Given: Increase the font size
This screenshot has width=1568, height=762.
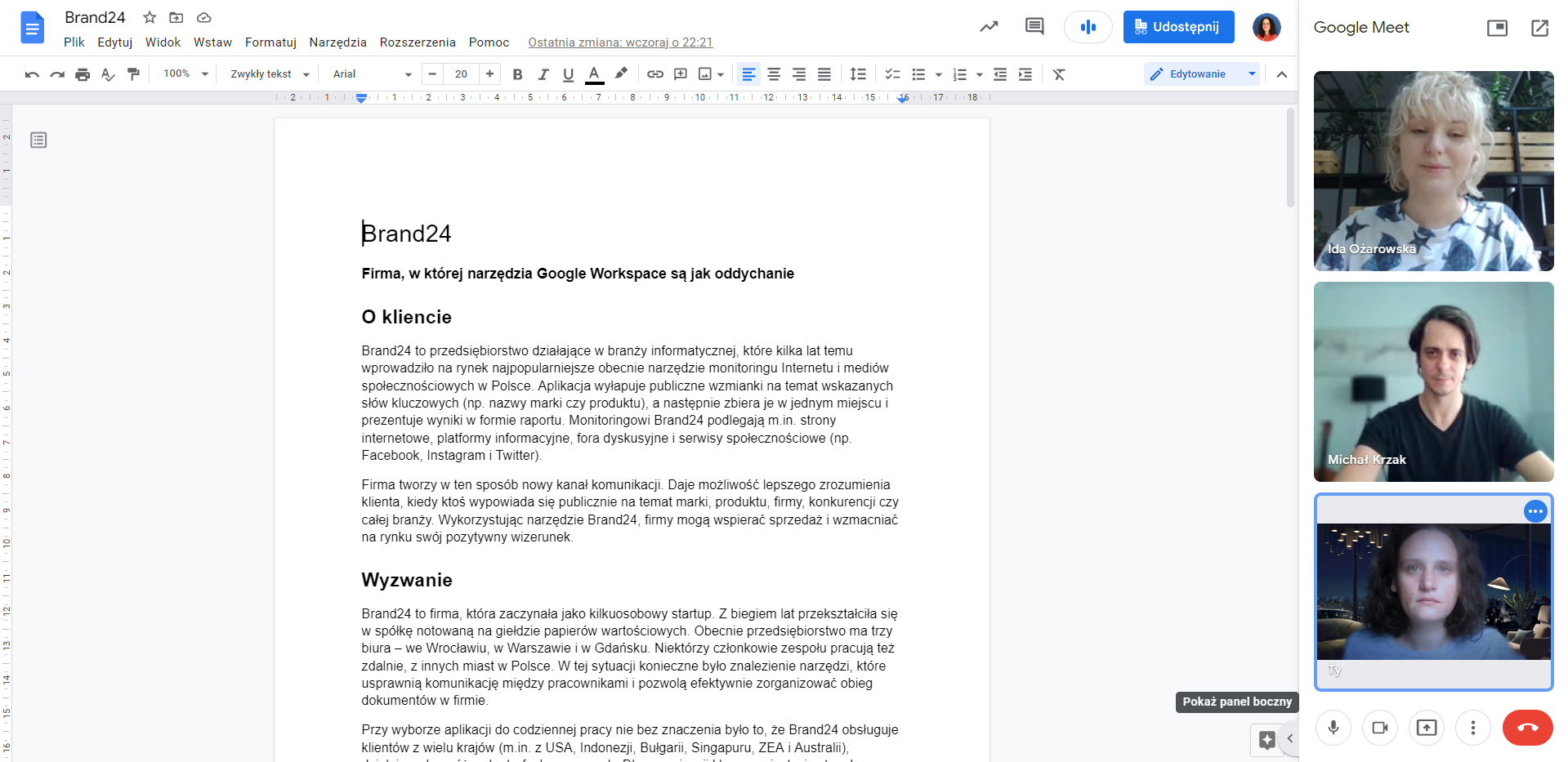Looking at the screenshot, I should [489, 74].
